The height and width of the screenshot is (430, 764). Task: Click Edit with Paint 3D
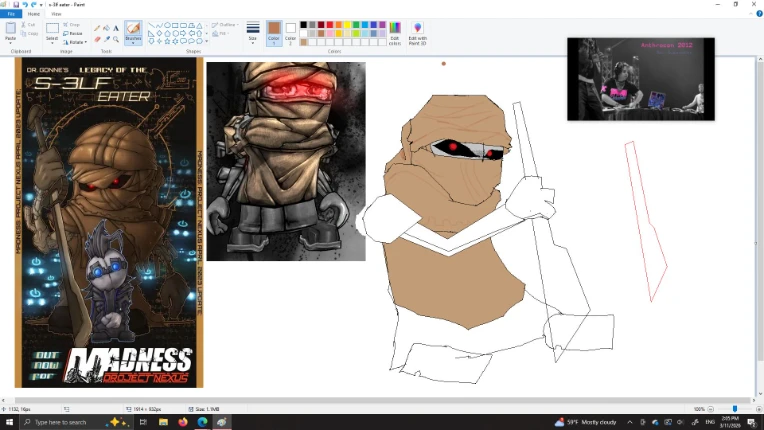(x=418, y=33)
